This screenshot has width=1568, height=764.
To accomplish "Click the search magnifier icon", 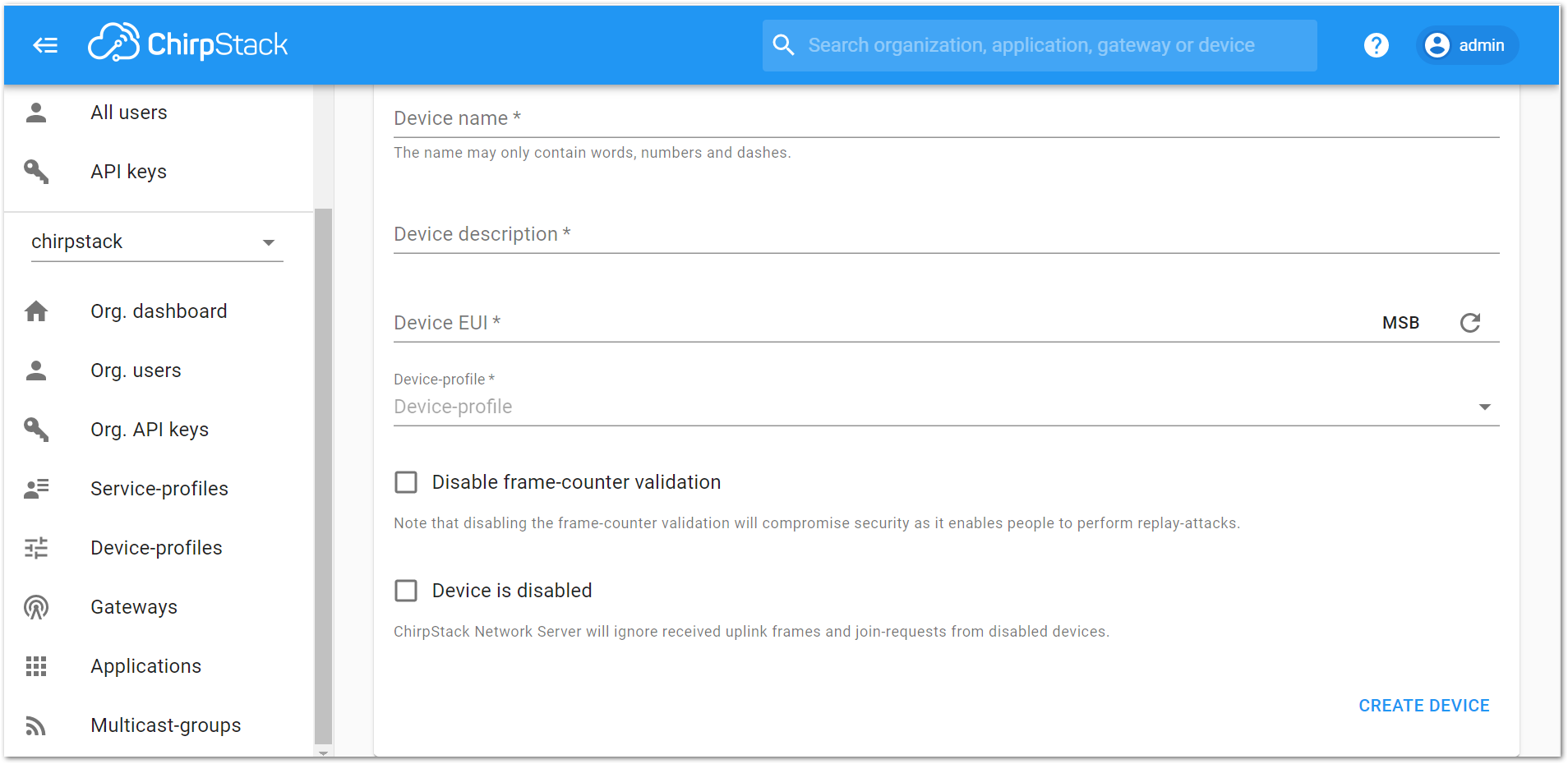I will click(x=784, y=45).
